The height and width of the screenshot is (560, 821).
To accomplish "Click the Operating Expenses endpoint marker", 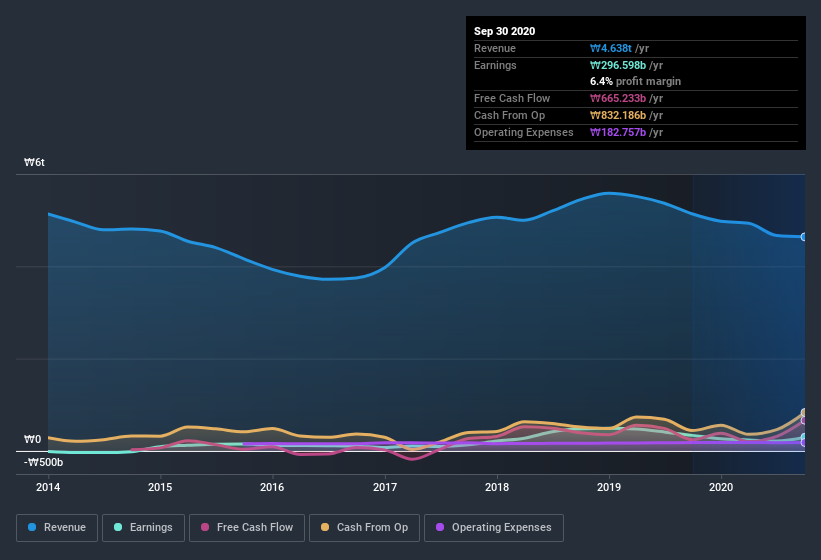I will [804, 443].
